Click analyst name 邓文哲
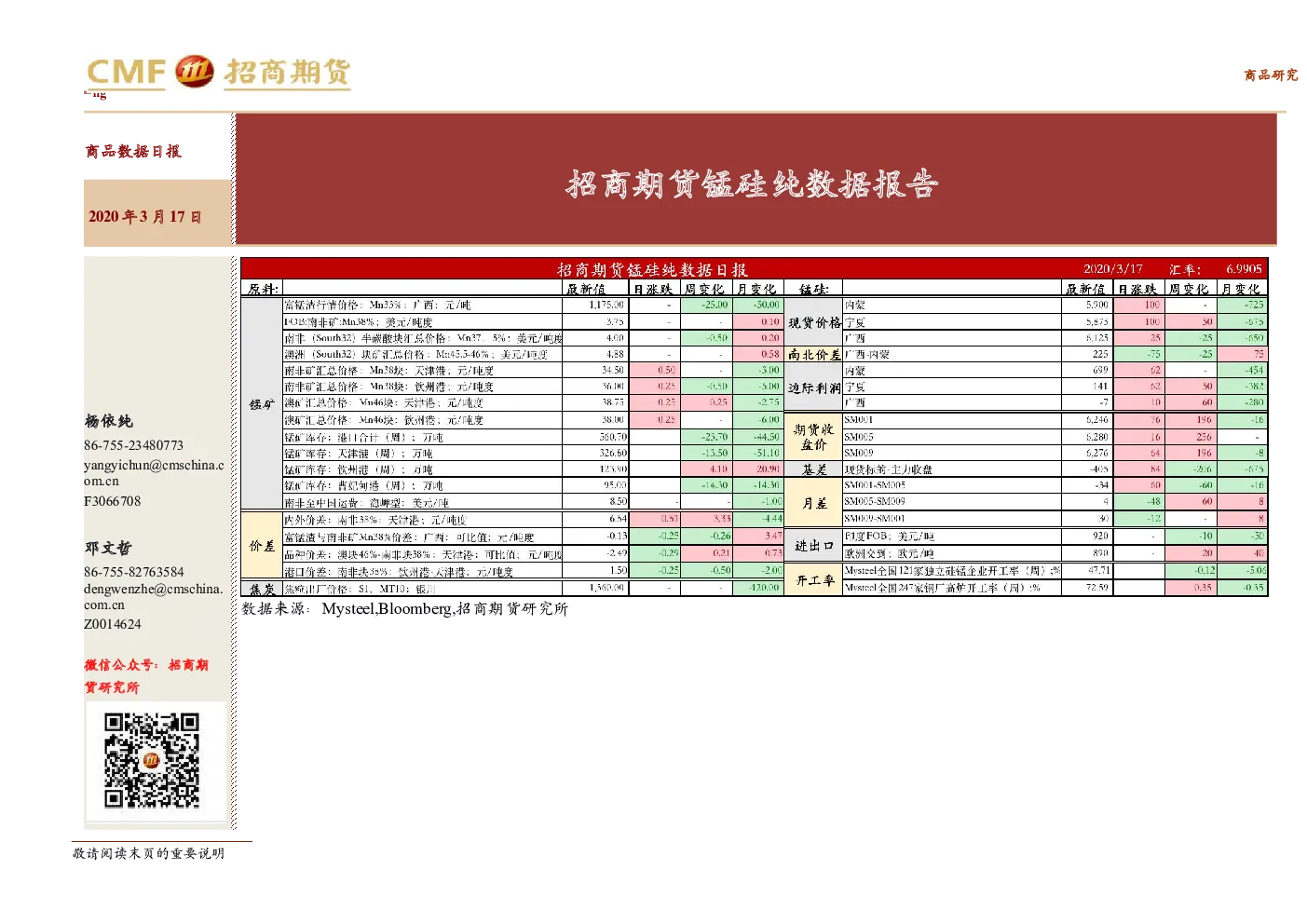Screen dimensions: 1307x924 [x=108, y=548]
